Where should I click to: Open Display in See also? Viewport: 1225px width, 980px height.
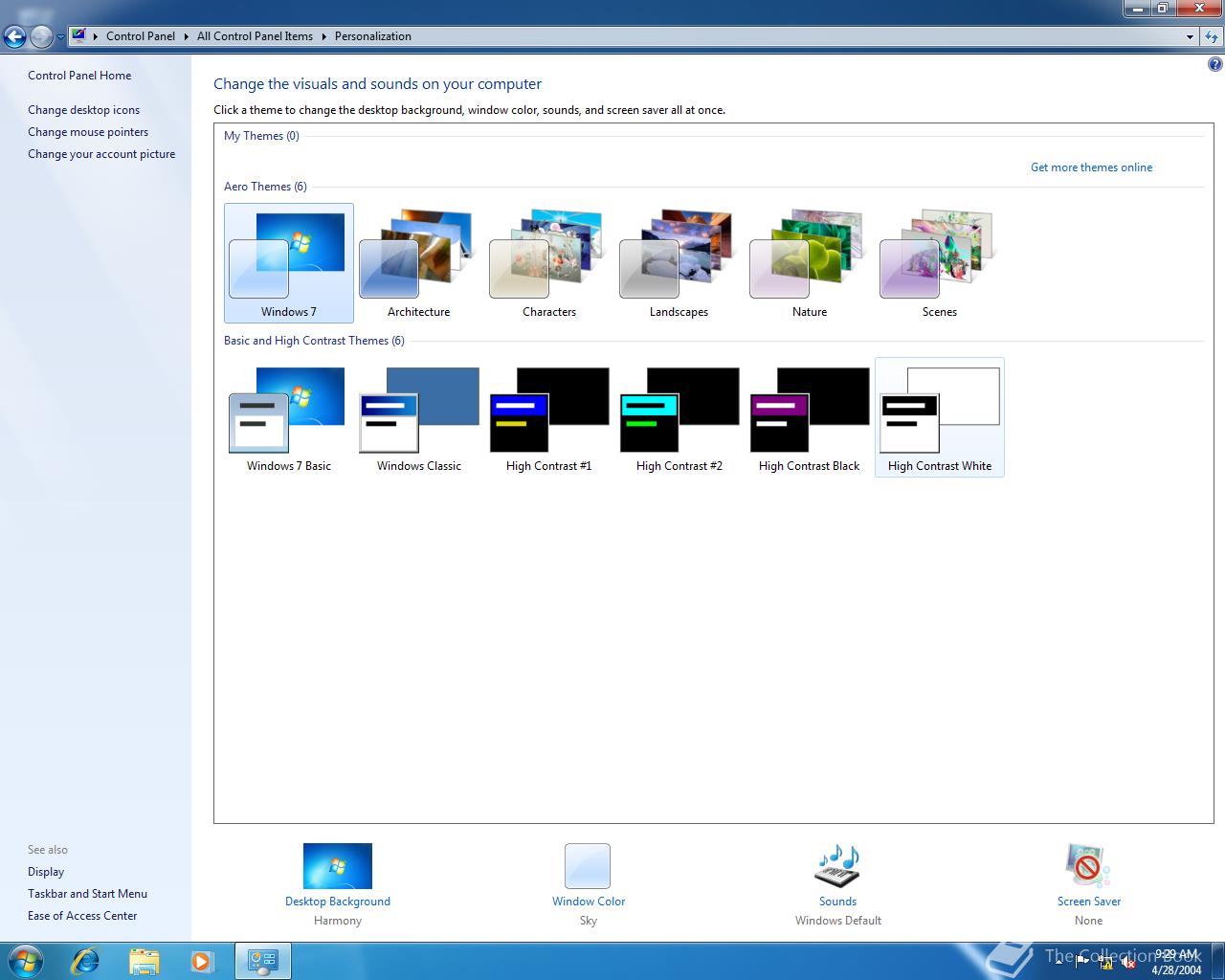click(x=46, y=872)
